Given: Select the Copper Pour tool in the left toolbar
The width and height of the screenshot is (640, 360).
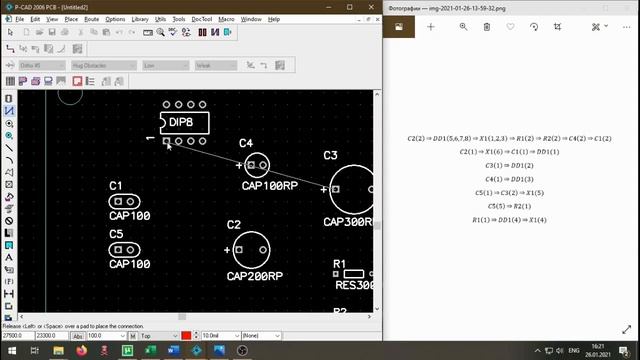Looking at the screenshot, I should click(x=9, y=197).
